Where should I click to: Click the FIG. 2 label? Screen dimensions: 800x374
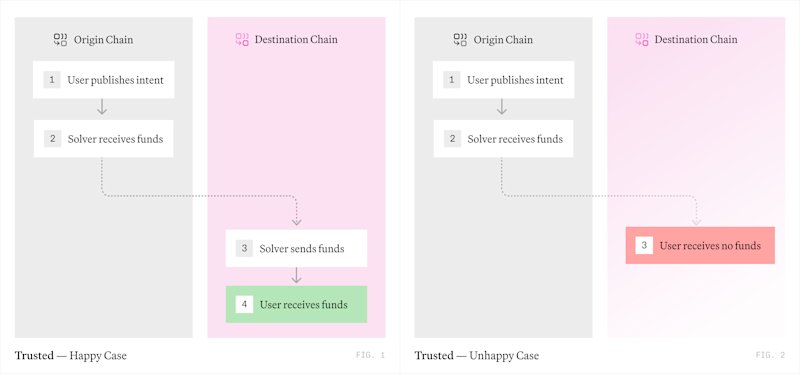(770, 356)
